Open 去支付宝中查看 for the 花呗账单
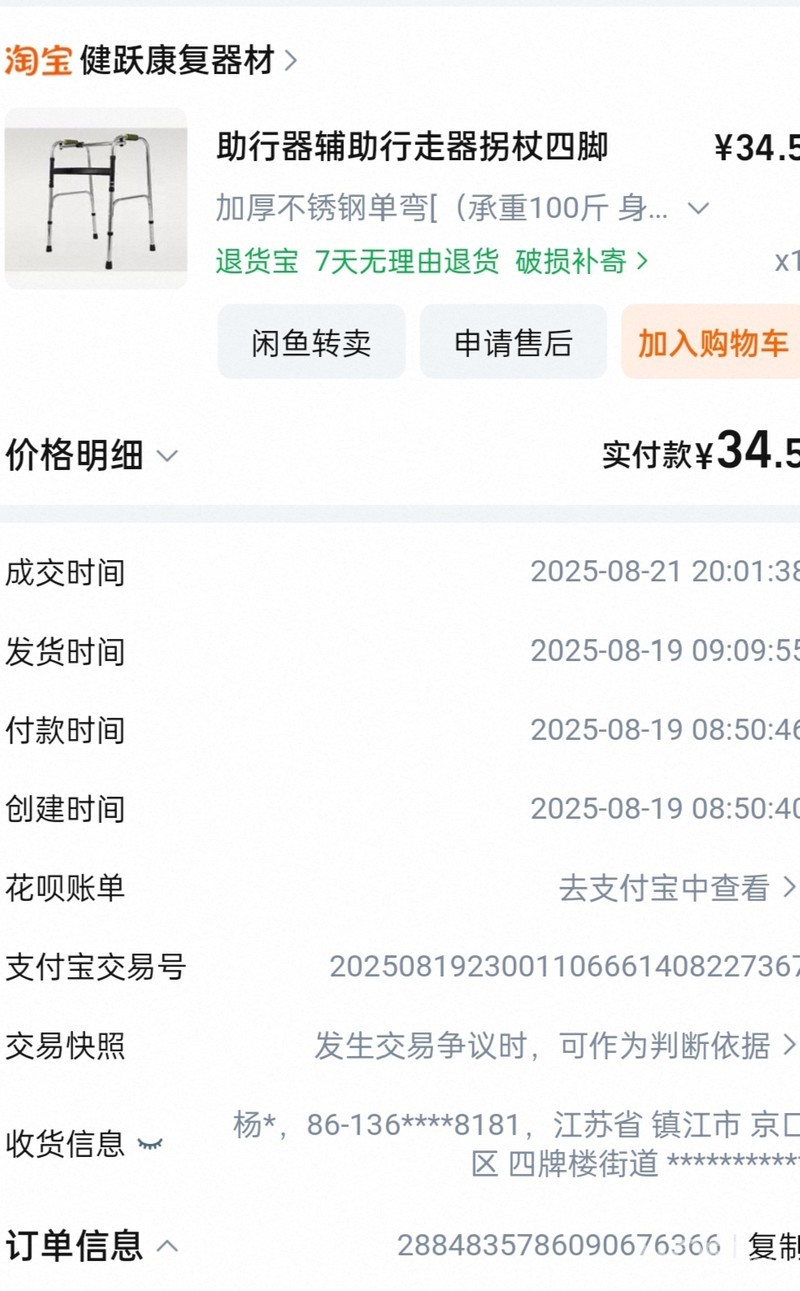This screenshot has width=800, height=1291. (x=664, y=888)
